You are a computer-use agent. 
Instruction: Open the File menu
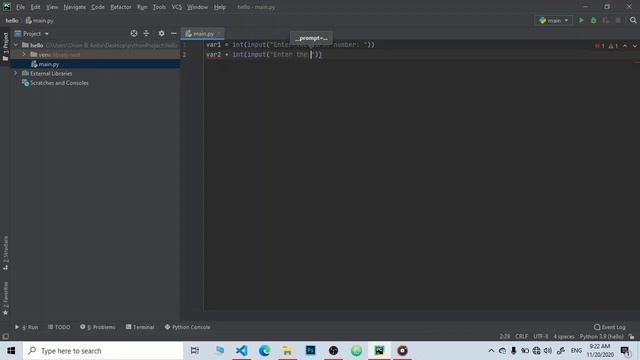point(20,7)
